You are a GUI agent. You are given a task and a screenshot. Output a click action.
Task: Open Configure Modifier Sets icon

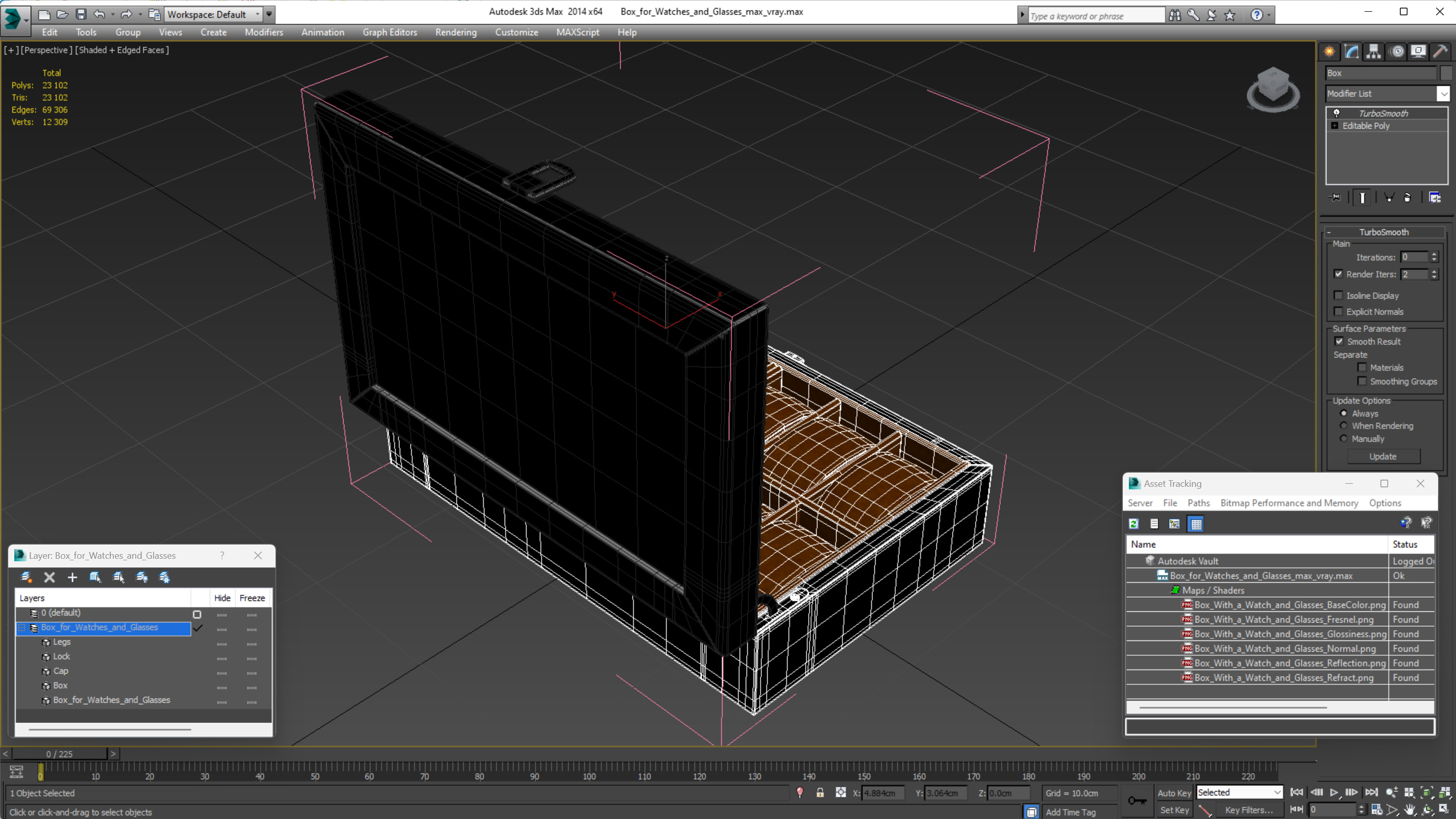pos(1435,197)
